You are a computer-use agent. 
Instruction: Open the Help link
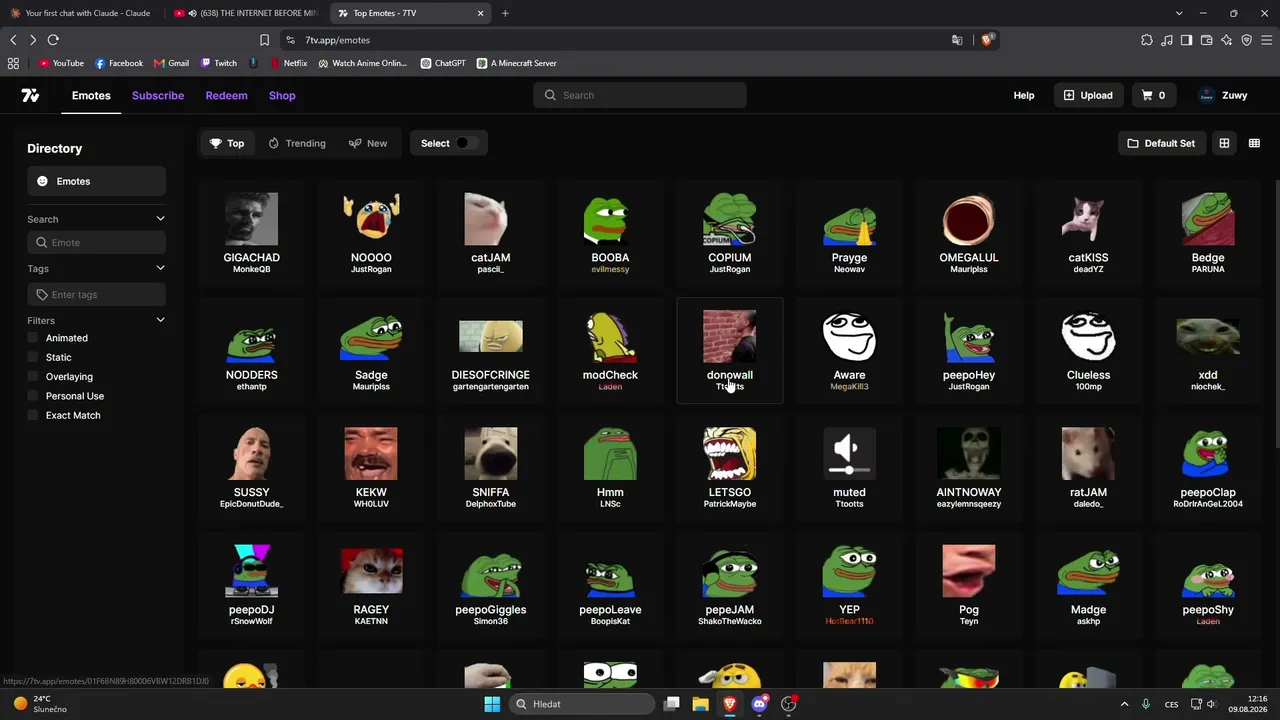click(x=1024, y=95)
